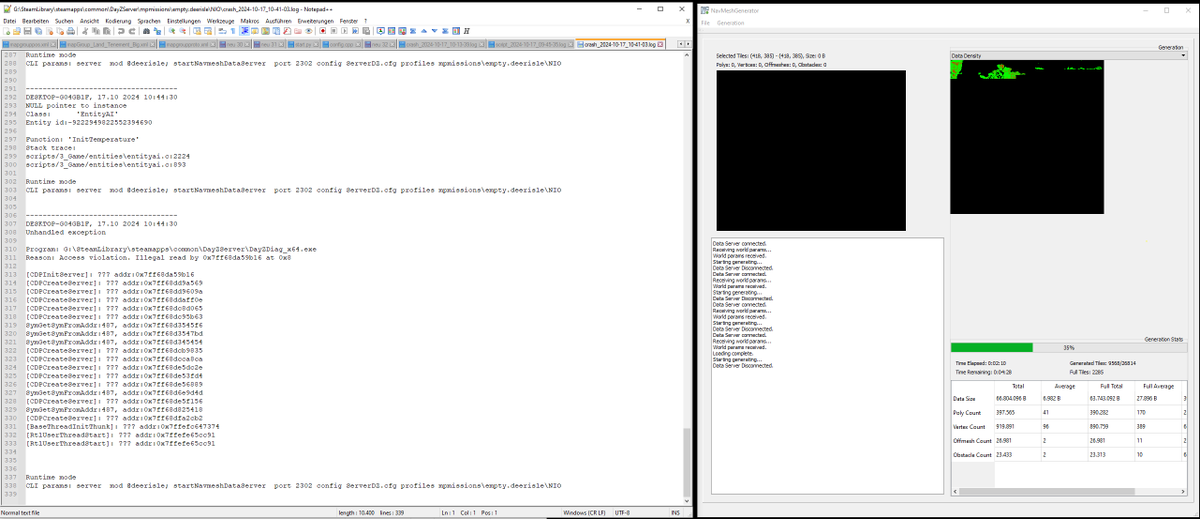
Task: Click the NavMeshGenerator title bar app icon
Action: pyautogui.click(x=705, y=9)
